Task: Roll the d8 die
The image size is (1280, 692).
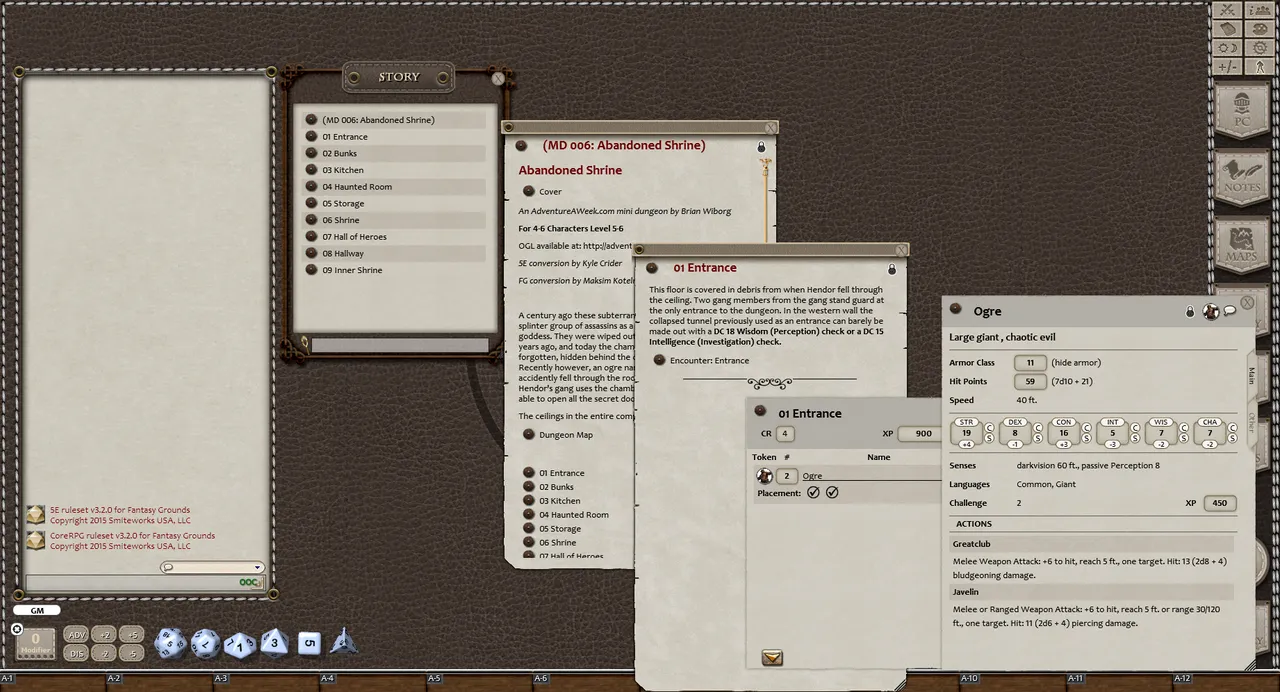Action: [x=274, y=643]
